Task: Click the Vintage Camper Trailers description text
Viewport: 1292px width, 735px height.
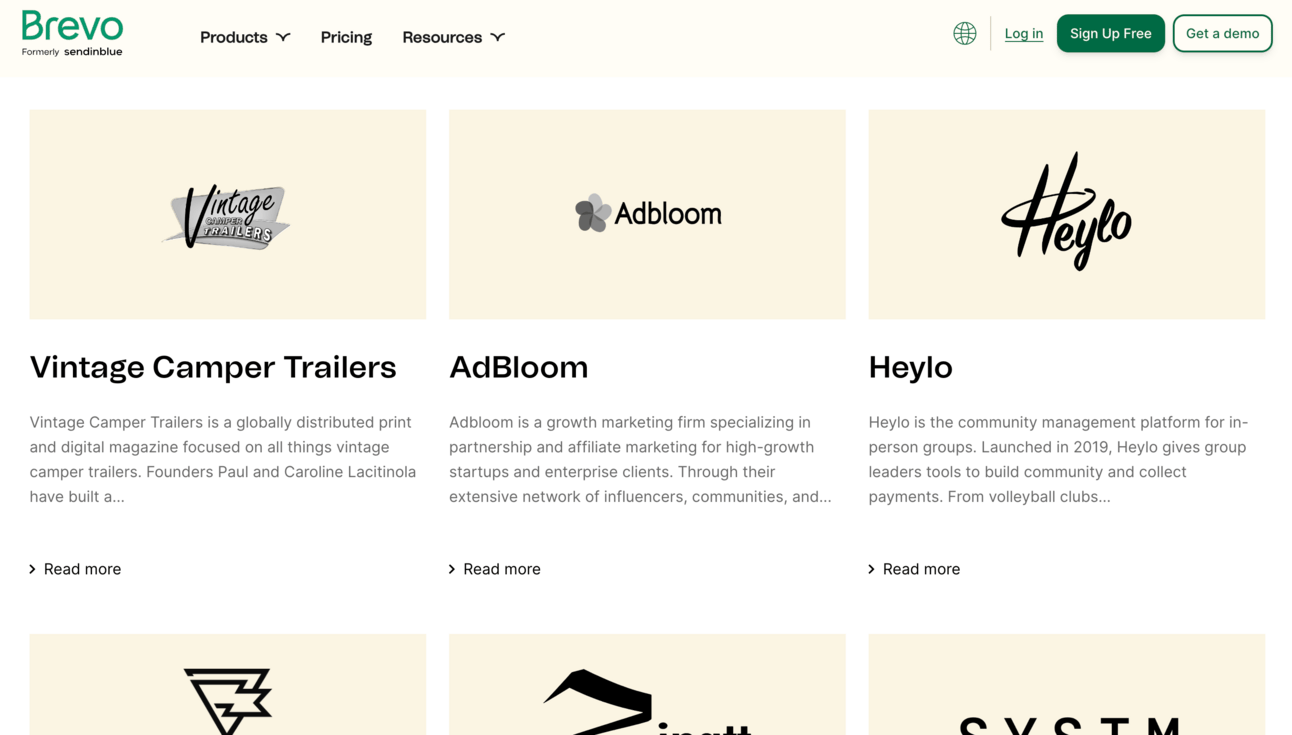Action: click(223, 459)
